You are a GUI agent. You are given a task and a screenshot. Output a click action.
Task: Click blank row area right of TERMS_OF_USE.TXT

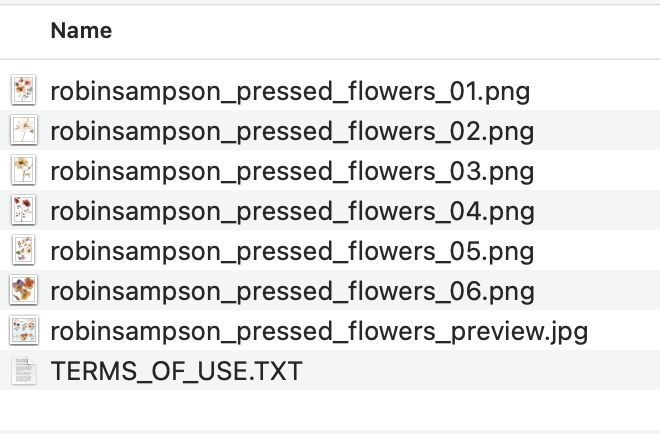(x=480, y=372)
